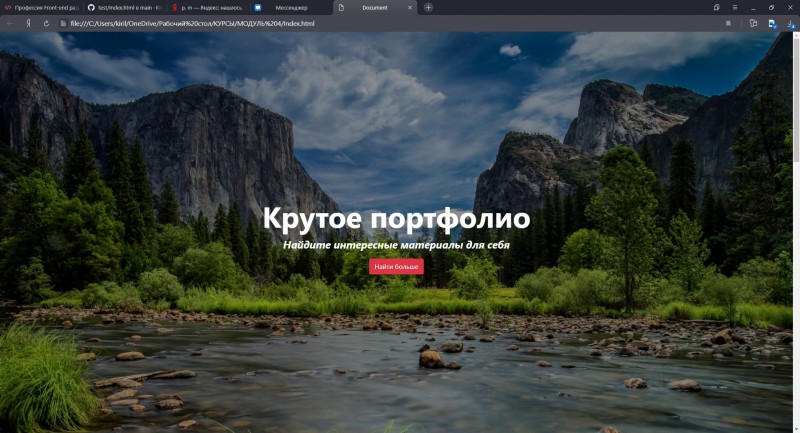Switch to the Яндекс search results tab

pos(208,8)
